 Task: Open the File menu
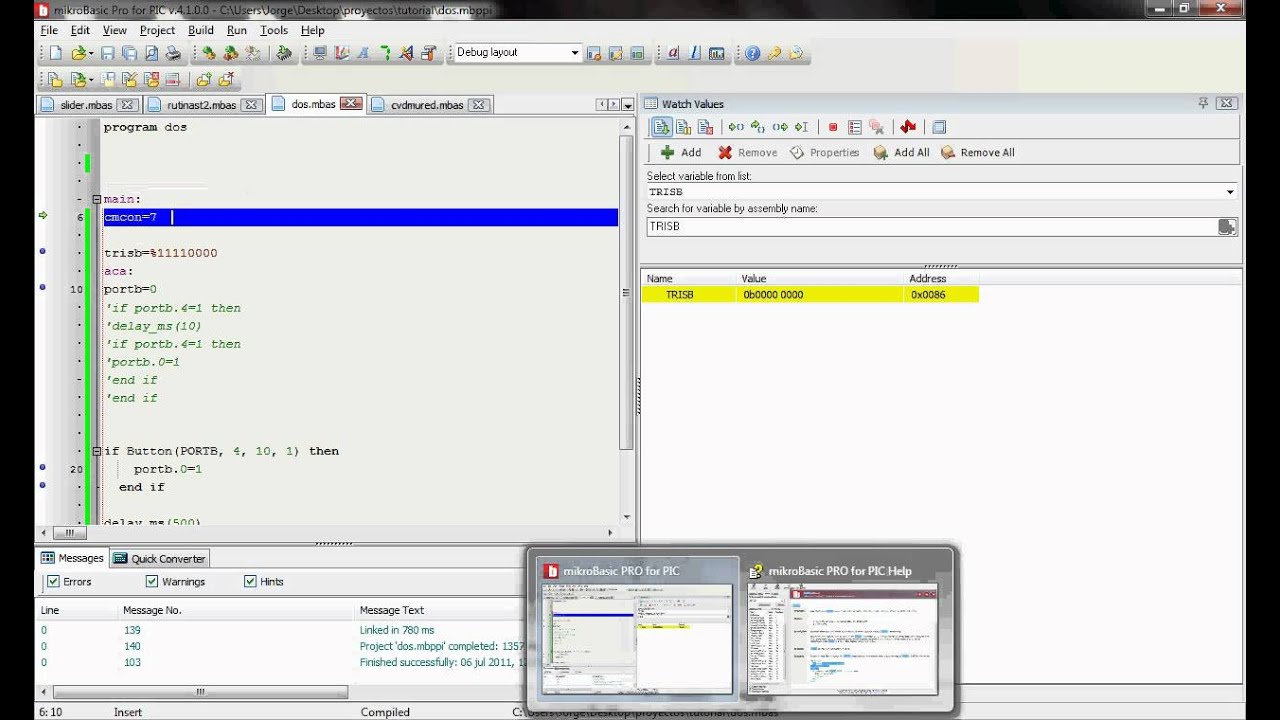(x=49, y=30)
